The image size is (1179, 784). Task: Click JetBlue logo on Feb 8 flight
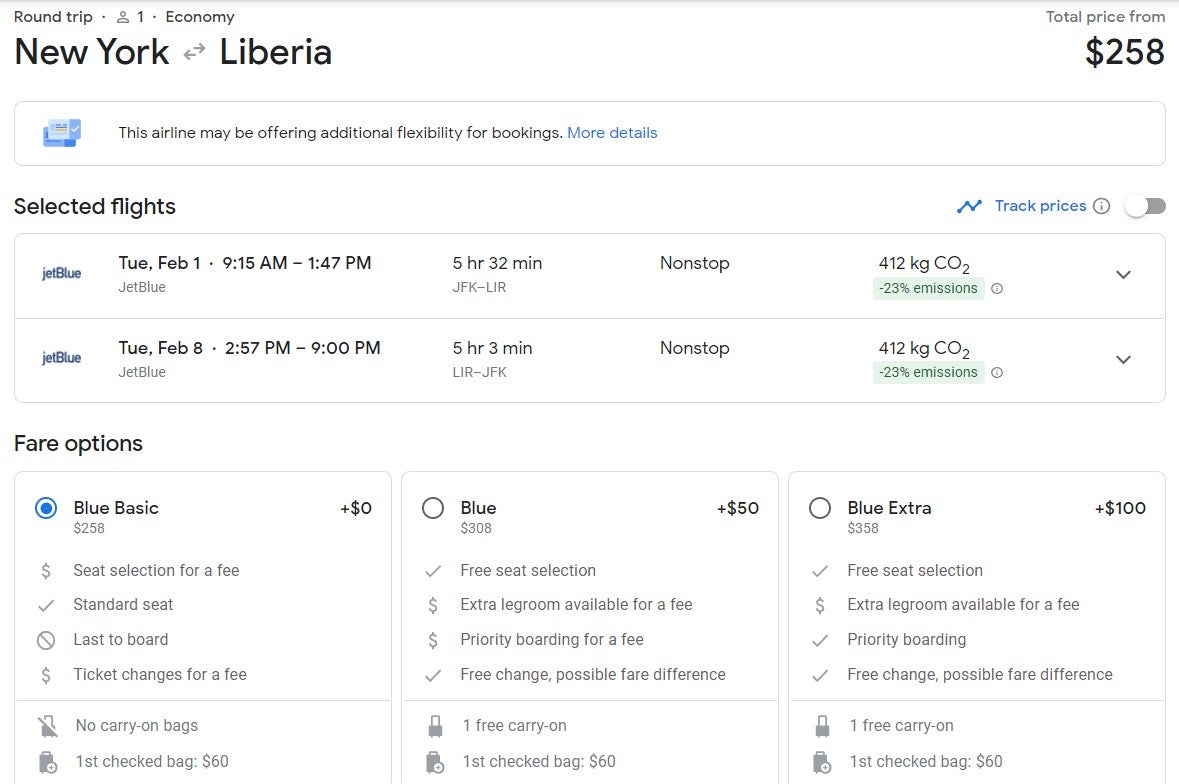coord(62,358)
